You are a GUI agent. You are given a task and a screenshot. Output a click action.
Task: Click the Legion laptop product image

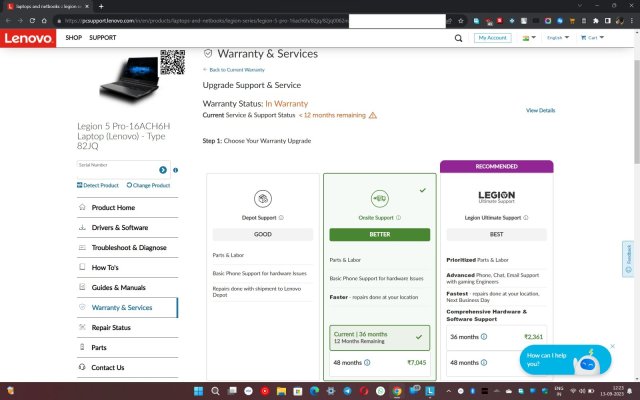point(130,78)
